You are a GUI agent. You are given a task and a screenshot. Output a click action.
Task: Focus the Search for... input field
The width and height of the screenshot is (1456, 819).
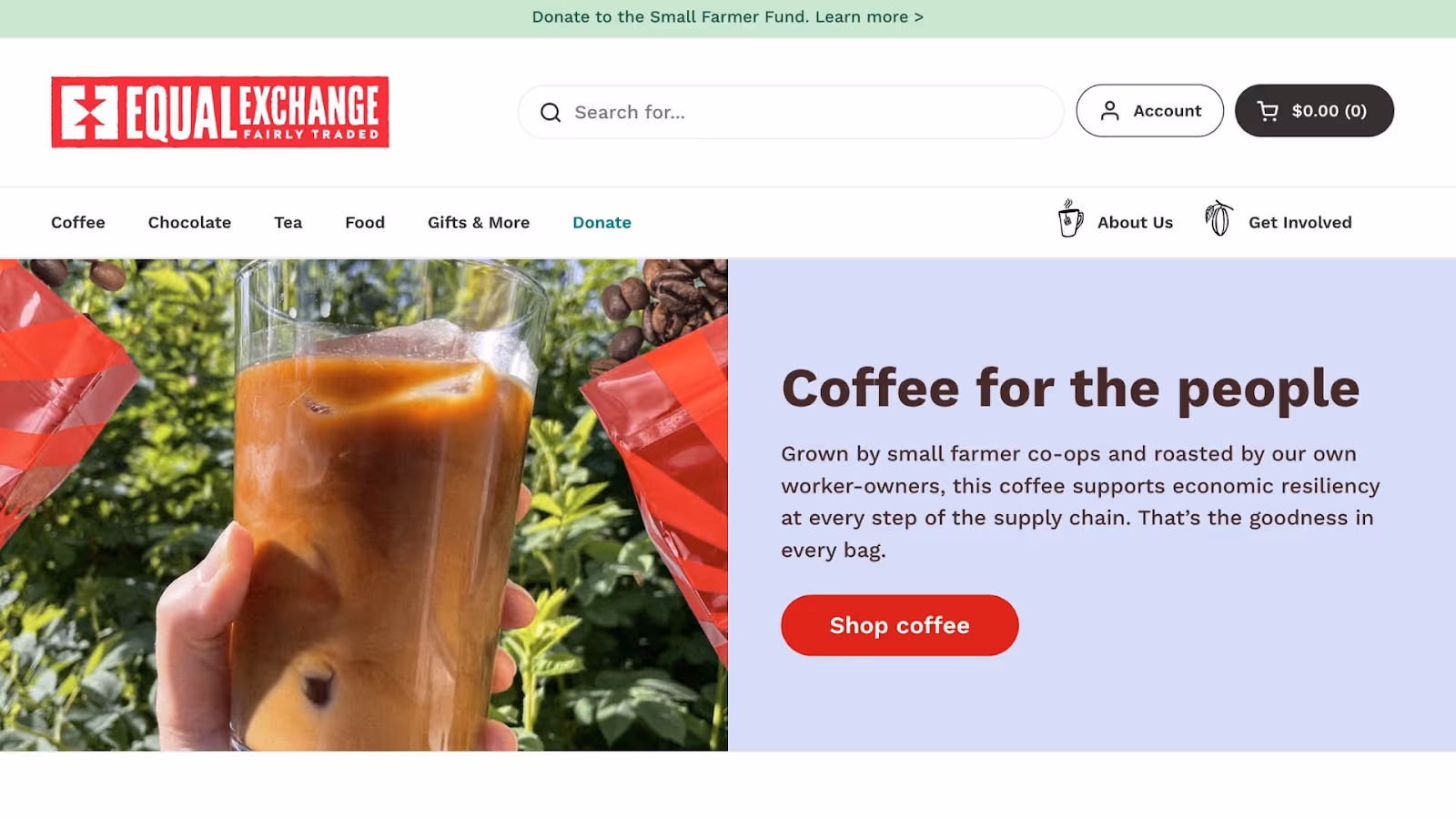pos(791,112)
